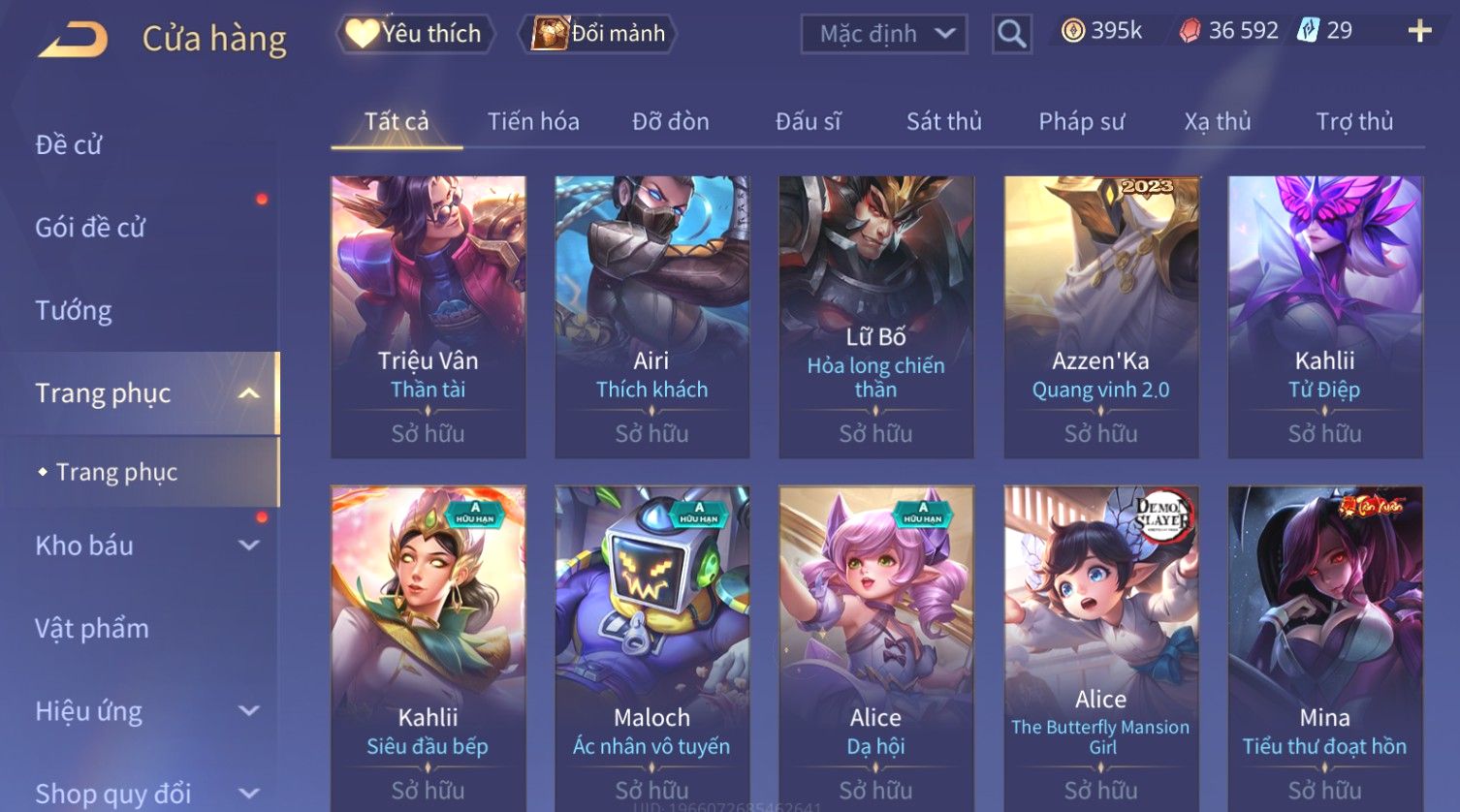Open the Tướng sidebar menu
This screenshot has width=1460, height=812.
(74, 310)
